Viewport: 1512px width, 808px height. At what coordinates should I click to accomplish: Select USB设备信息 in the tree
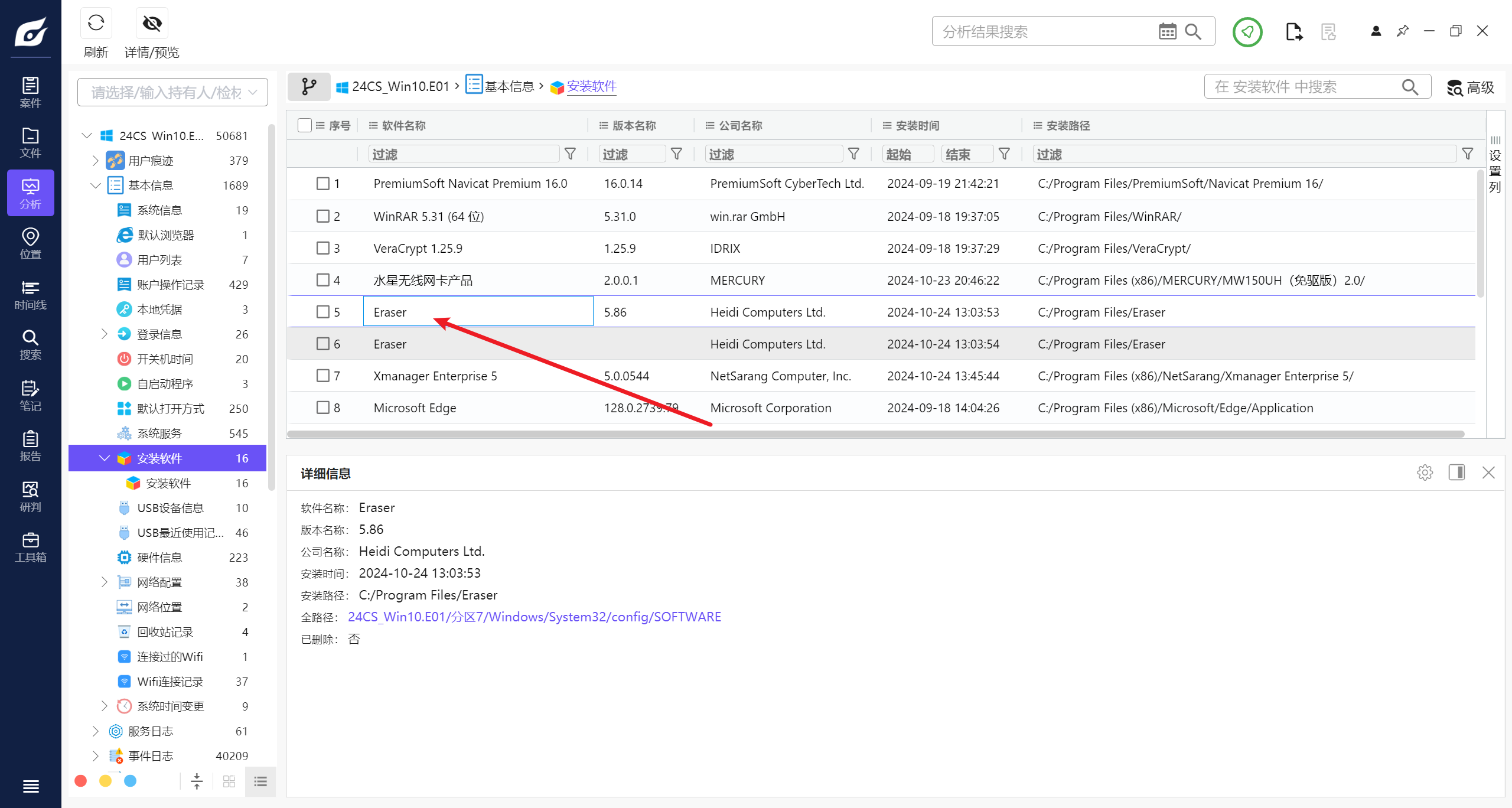point(170,508)
